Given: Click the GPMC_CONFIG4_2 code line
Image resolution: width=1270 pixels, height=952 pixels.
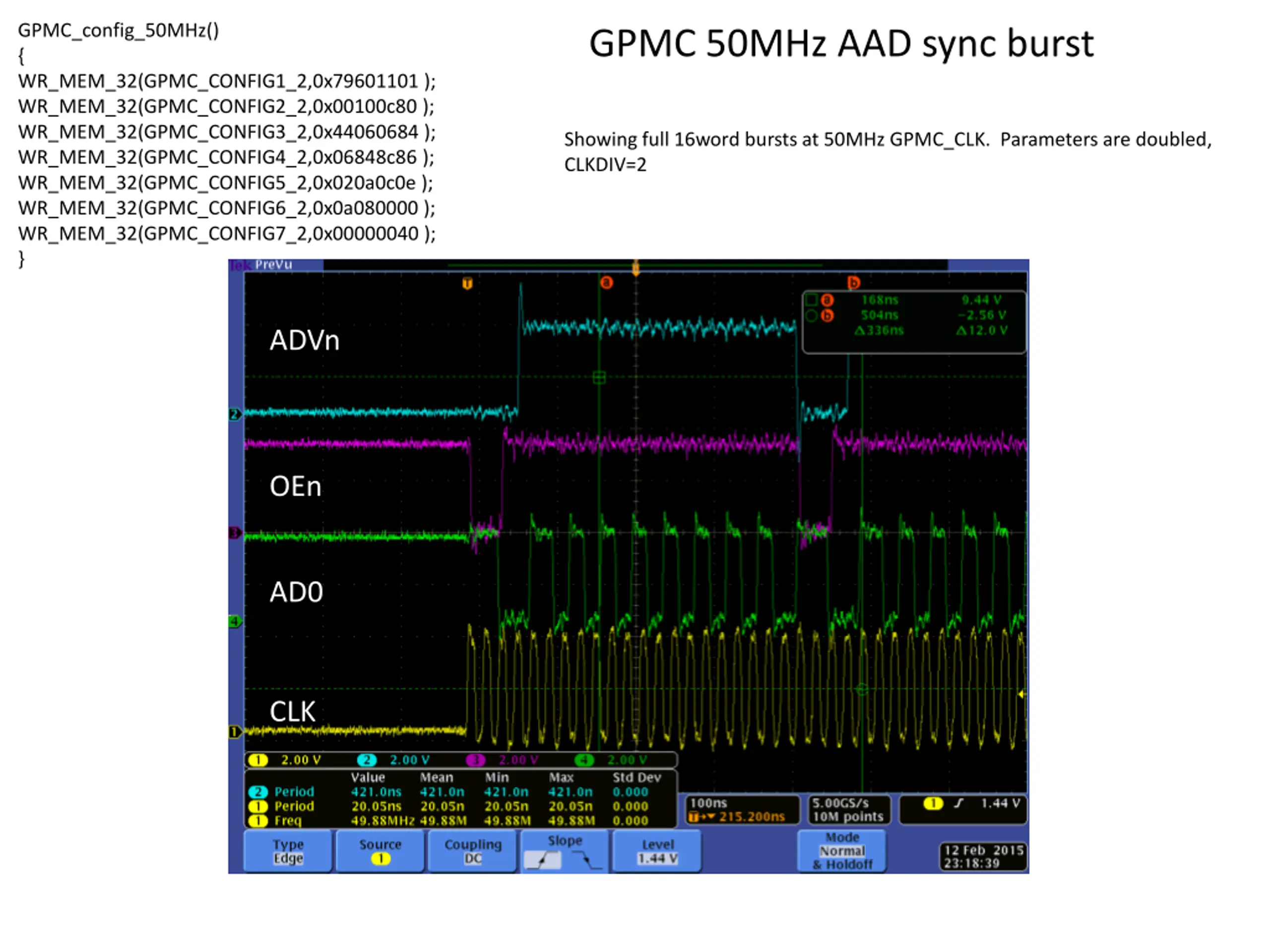Looking at the screenshot, I should pyautogui.click(x=226, y=157).
